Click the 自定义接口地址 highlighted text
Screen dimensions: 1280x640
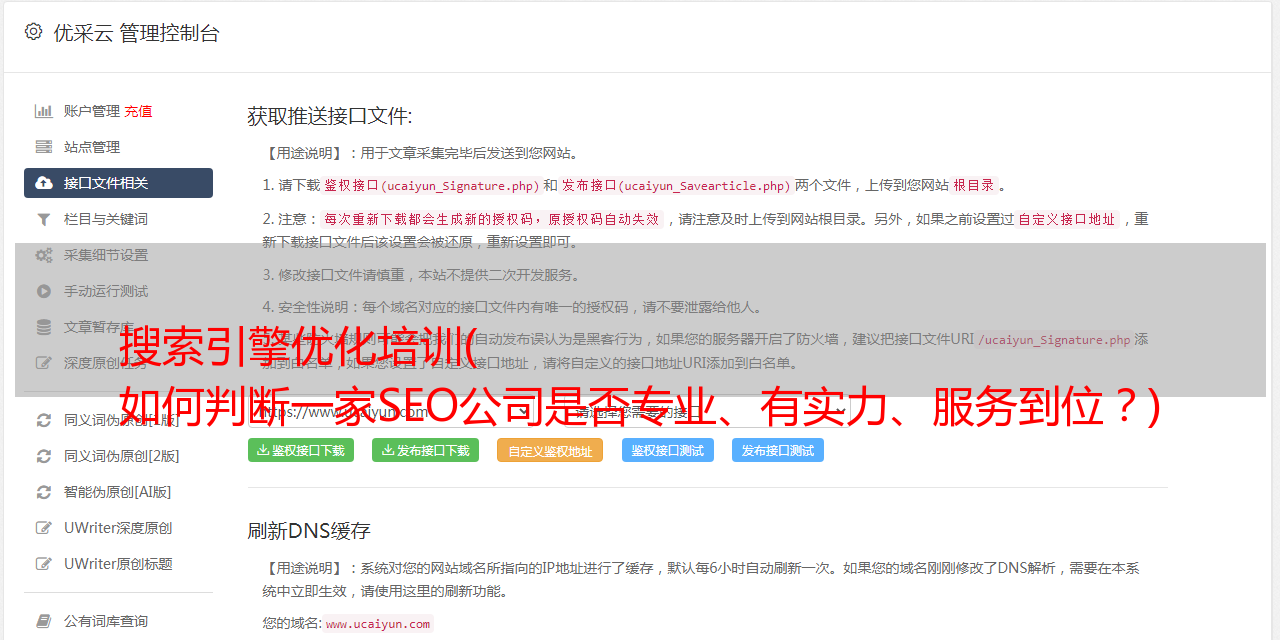[x=1067, y=219]
